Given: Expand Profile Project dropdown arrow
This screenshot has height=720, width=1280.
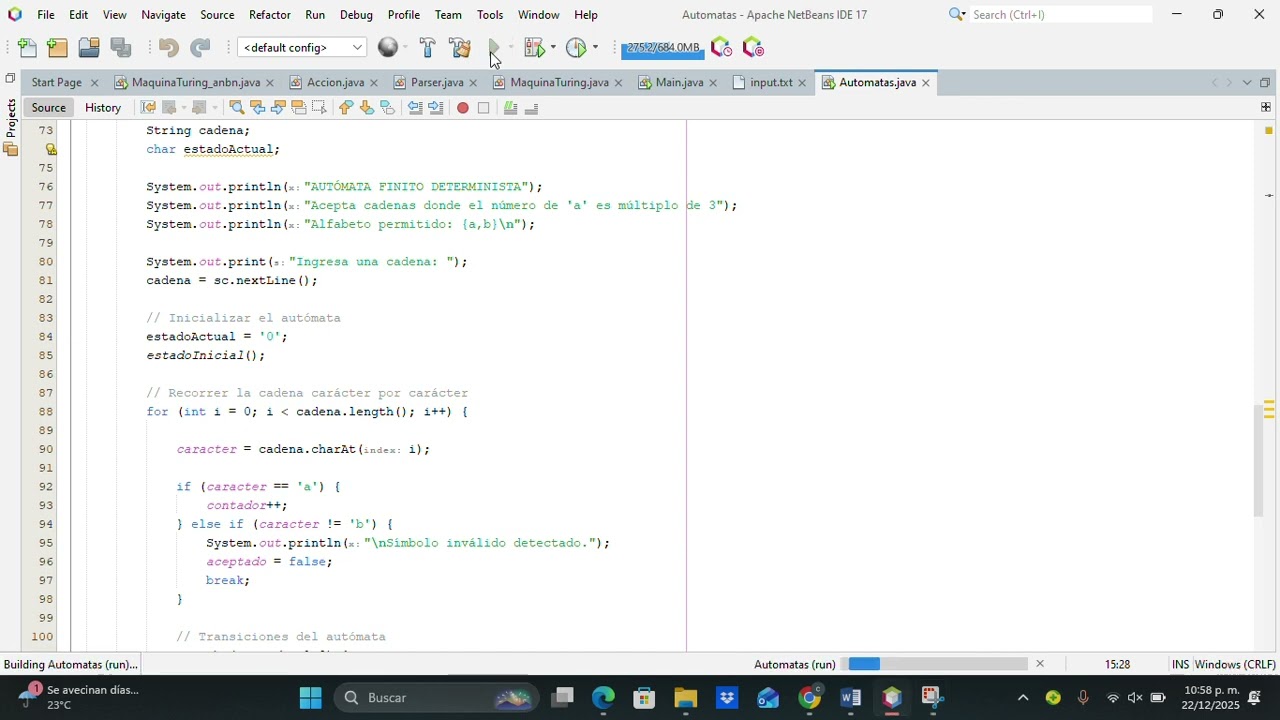Looking at the screenshot, I should [x=595, y=47].
